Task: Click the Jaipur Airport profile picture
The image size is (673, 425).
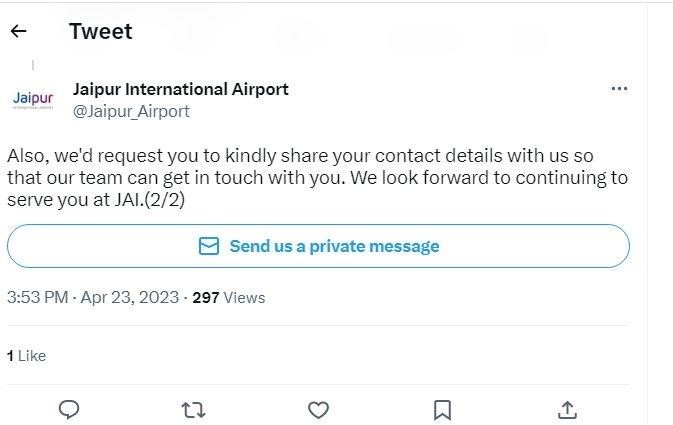Action: click(33, 100)
